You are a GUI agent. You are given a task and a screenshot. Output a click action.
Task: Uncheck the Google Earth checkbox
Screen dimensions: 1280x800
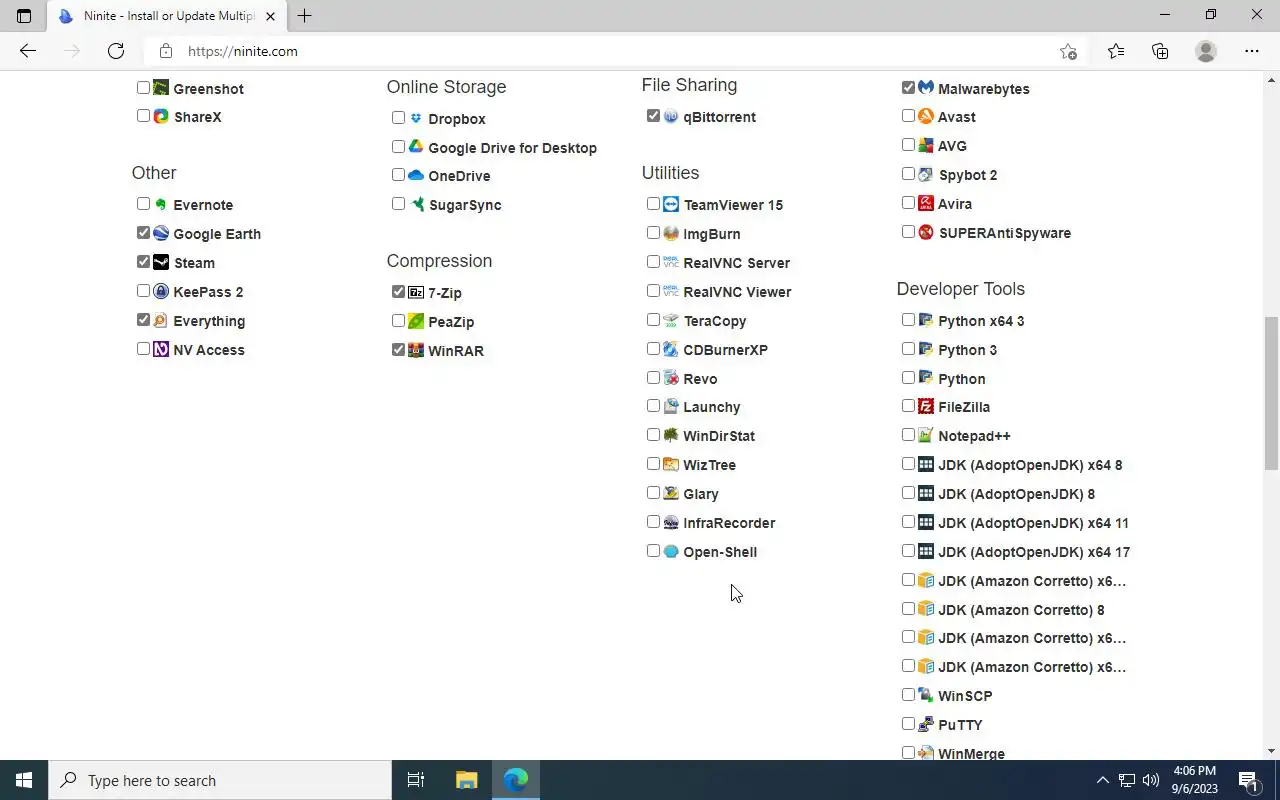pos(143,232)
